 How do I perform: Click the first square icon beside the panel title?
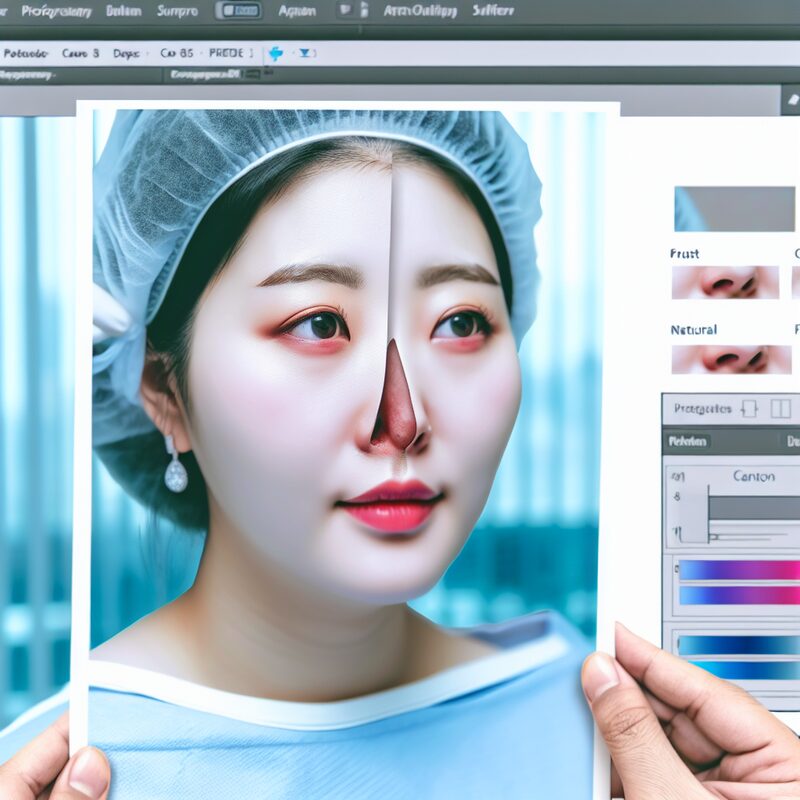click(748, 408)
